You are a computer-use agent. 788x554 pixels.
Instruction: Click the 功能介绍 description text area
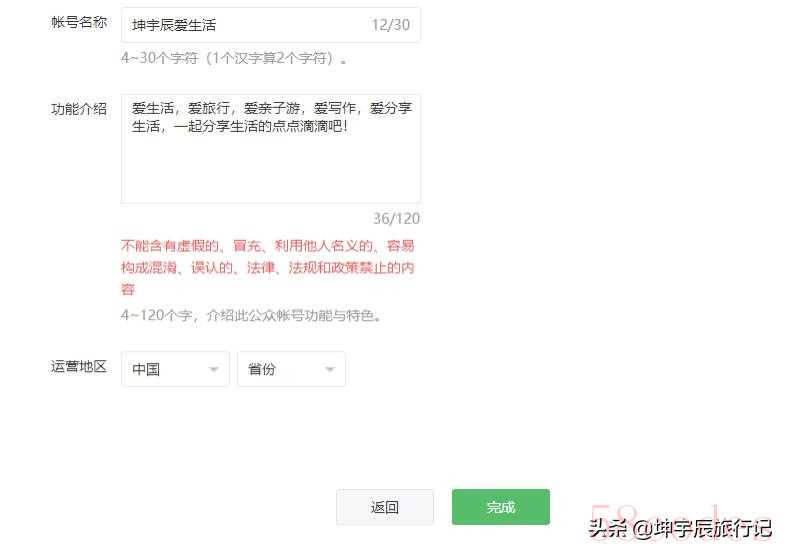point(270,149)
